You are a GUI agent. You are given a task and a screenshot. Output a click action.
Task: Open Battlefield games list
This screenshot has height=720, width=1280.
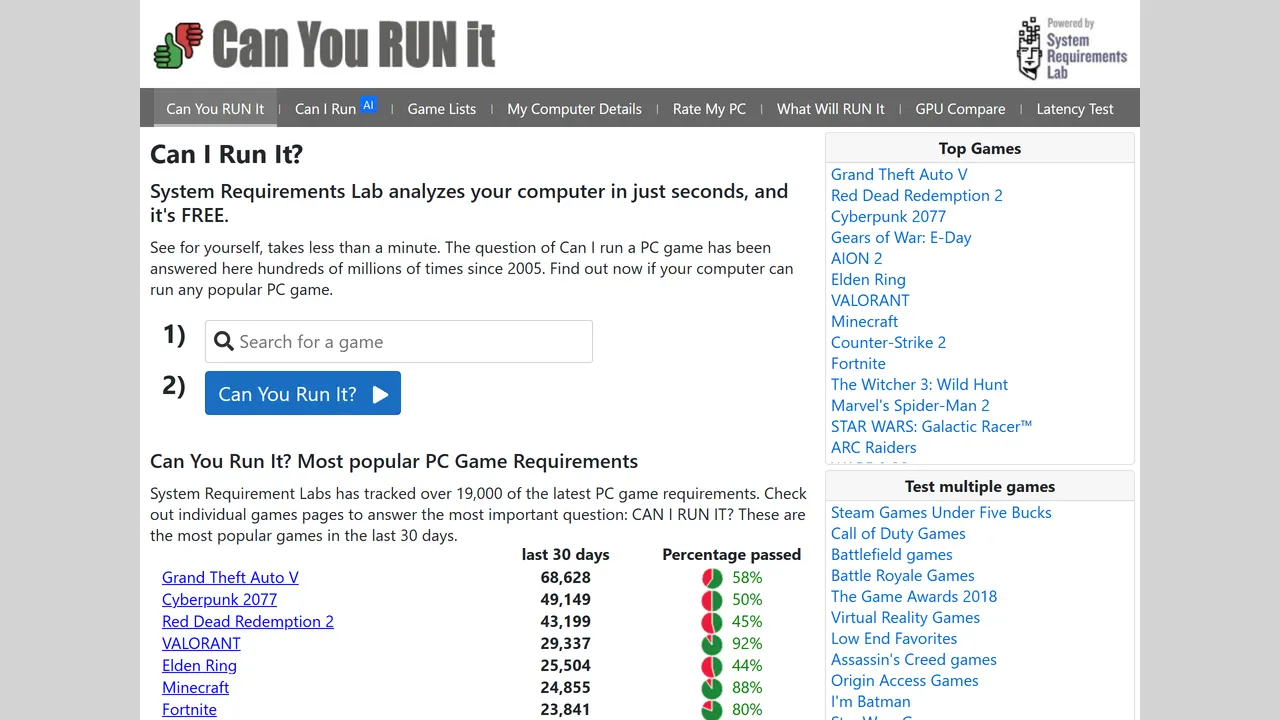point(891,554)
